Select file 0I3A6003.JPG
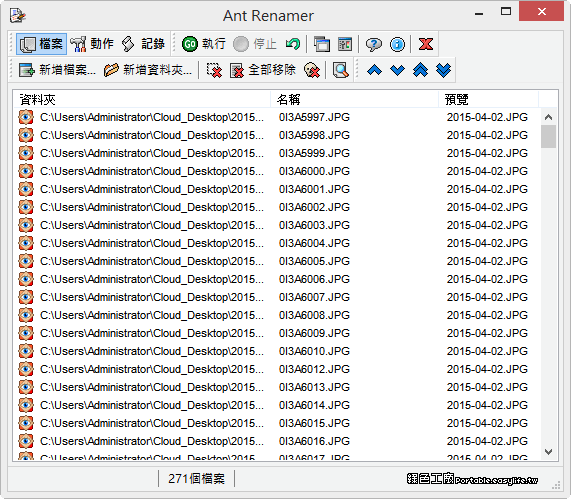 pos(314,225)
